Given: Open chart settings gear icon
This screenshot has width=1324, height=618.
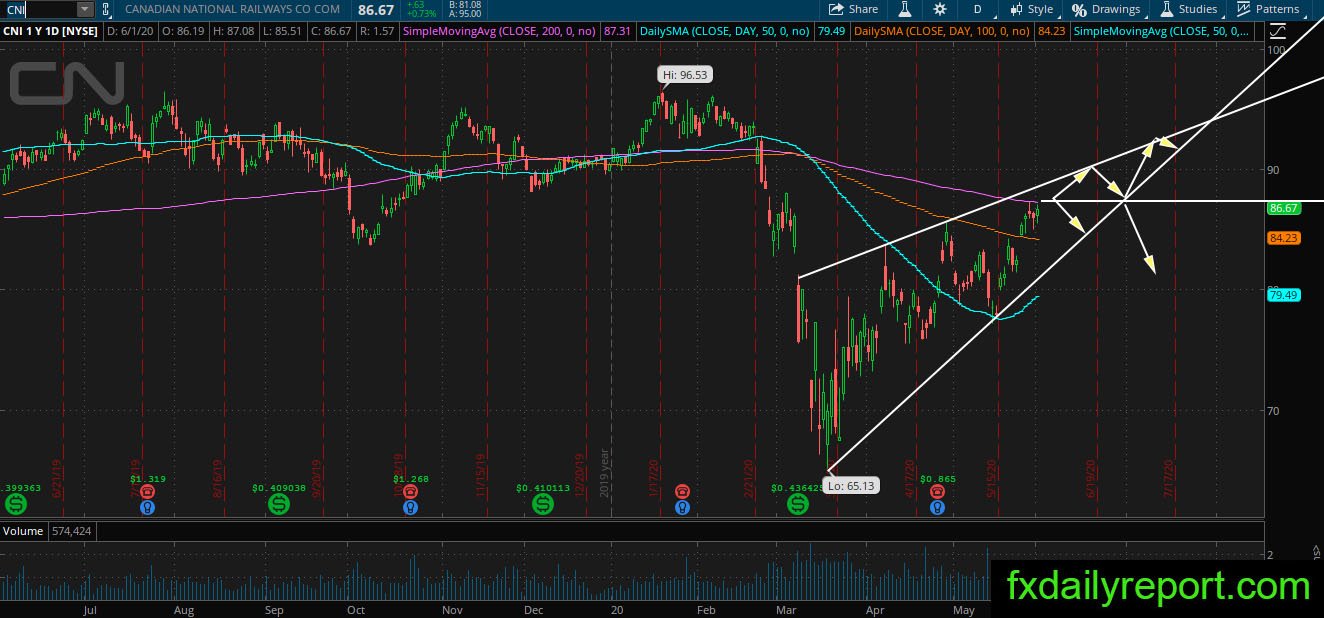Looking at the screenshot, I should pos(939,9).
